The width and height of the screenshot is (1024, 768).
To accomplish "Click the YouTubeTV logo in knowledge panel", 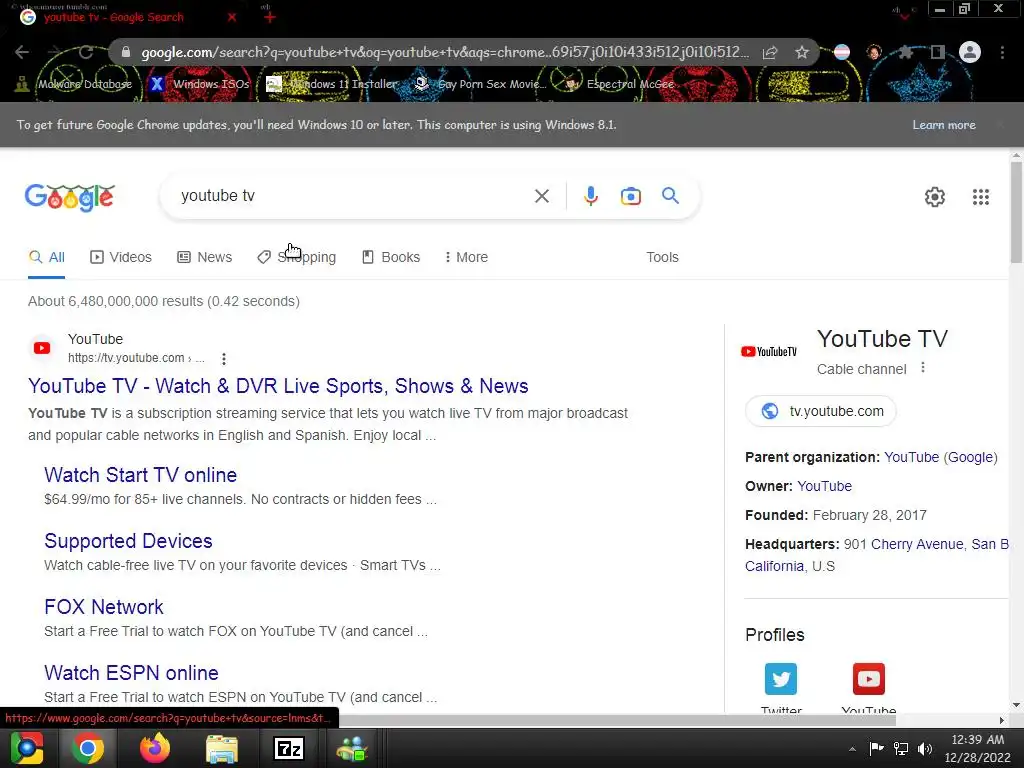I will (x=769, y=351).
